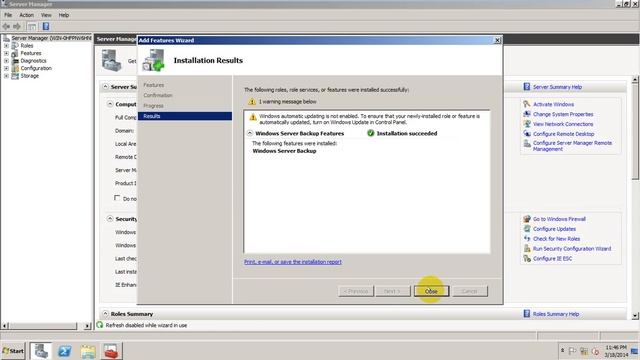The height and width of the screenshot is (360, 640).
Task: Select the Storage node icon
Action: 15,76
